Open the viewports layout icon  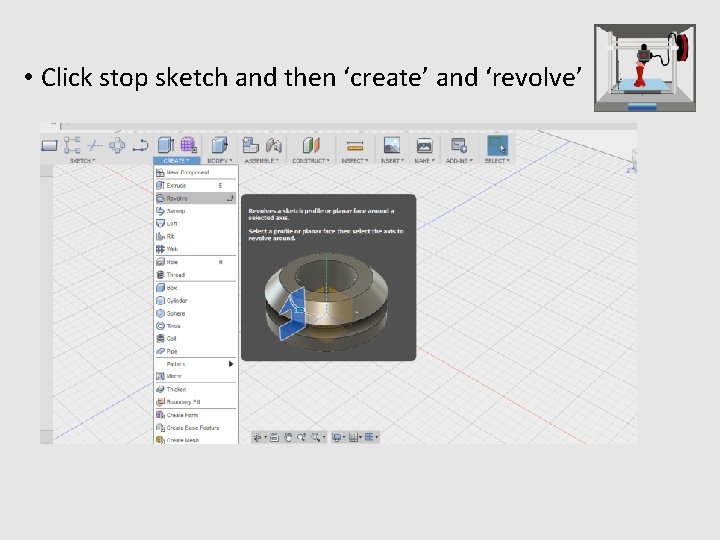pos(371,438)
